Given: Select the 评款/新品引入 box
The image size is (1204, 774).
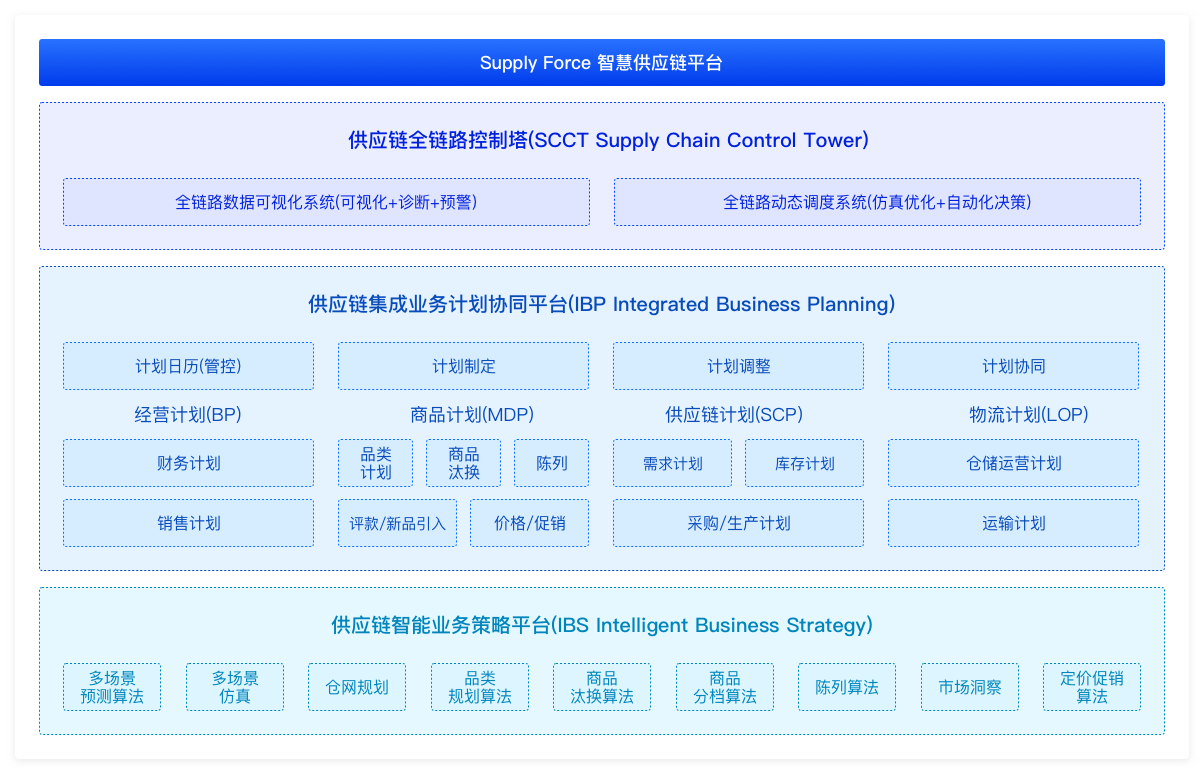Looking at the screenshot, I should click(x=397, y=523).
